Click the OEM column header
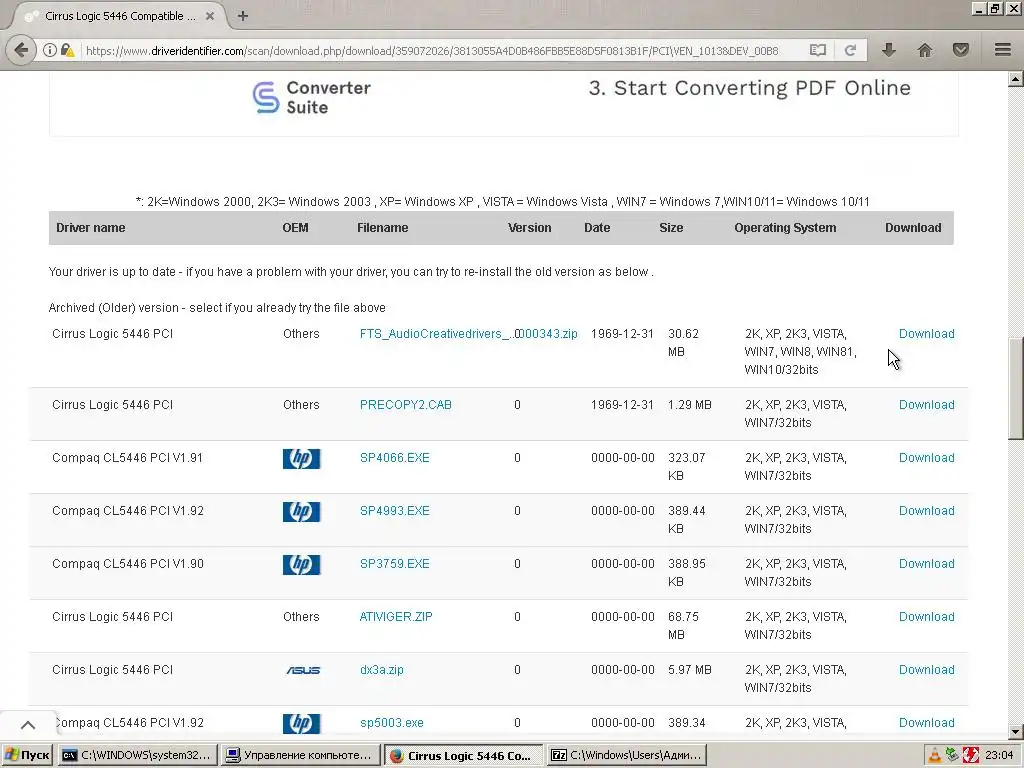The height and width of the screenshot is (768, 1024). pyautogui.click(x=295, y=228)
